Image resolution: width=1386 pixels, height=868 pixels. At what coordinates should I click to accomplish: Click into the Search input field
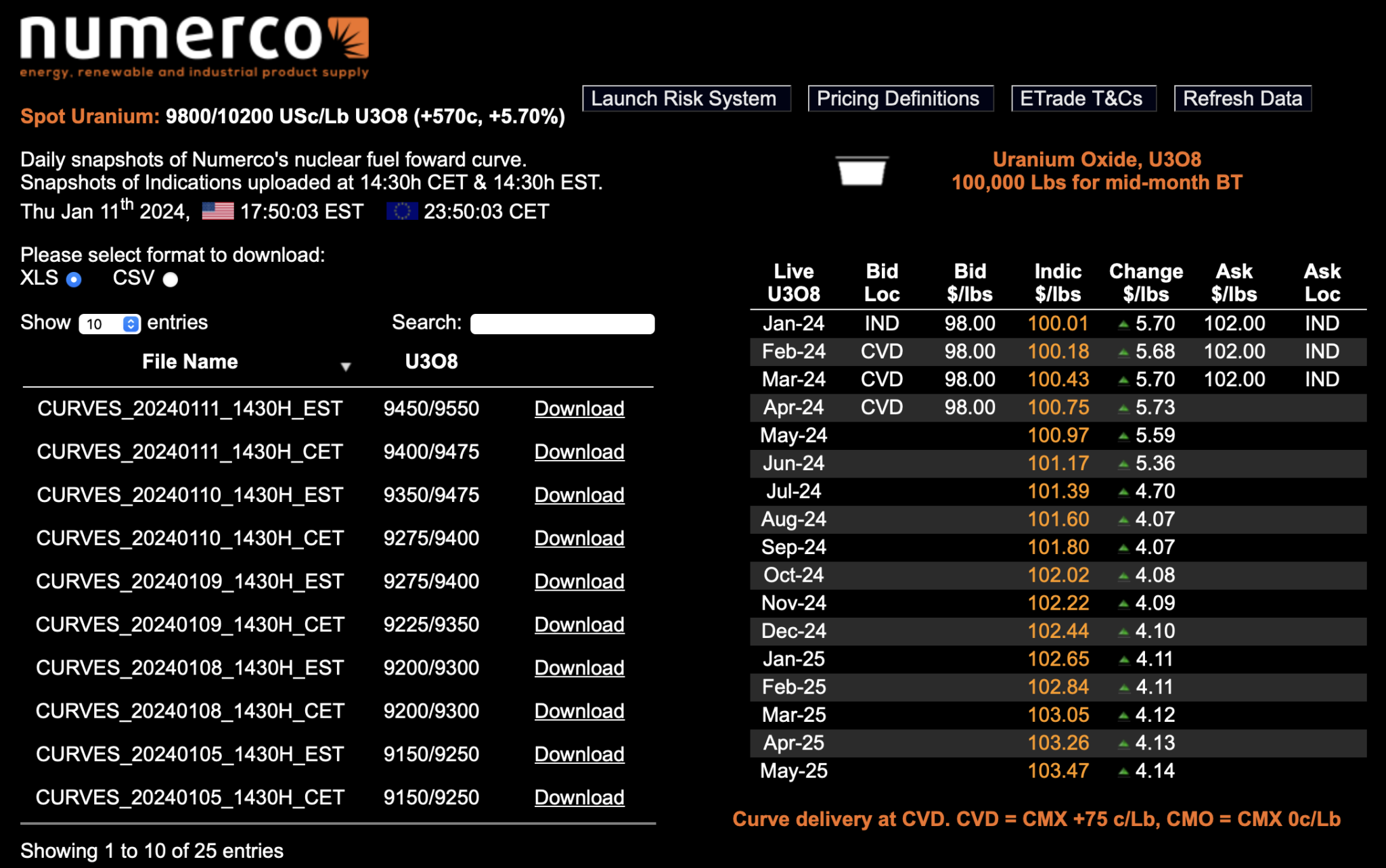(x=562, y=324)
